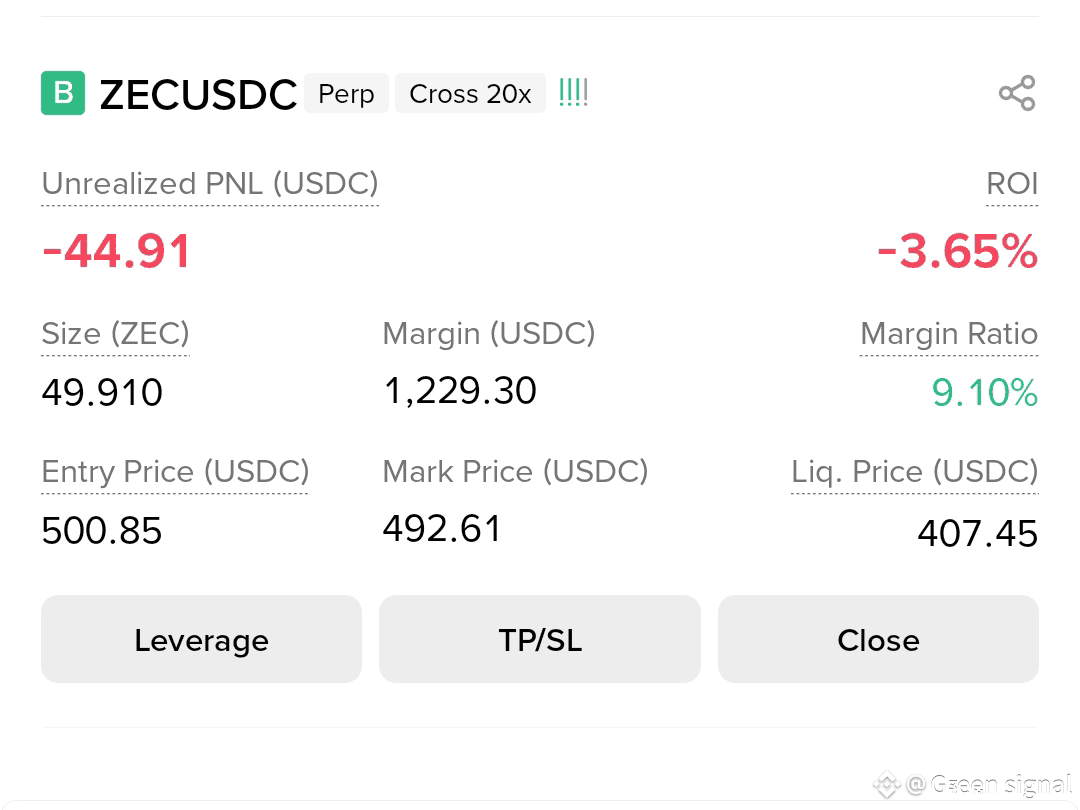Tap the Size (ZEC) label
This screenshot has height=810, width=1080.
point(115,334)
